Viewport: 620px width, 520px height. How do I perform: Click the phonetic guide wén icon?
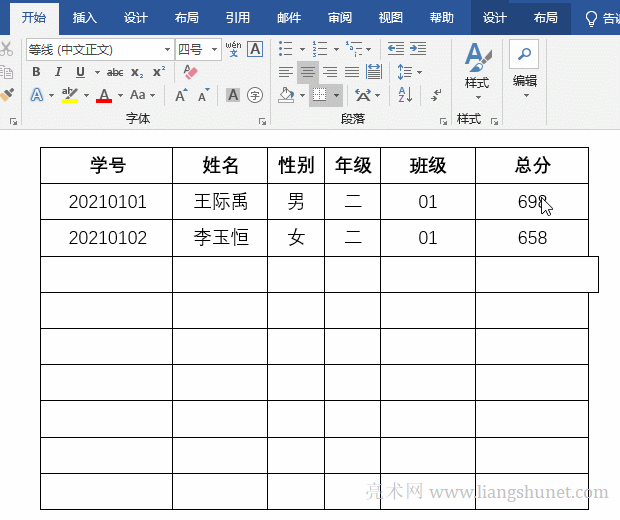(x=233, y=48)
